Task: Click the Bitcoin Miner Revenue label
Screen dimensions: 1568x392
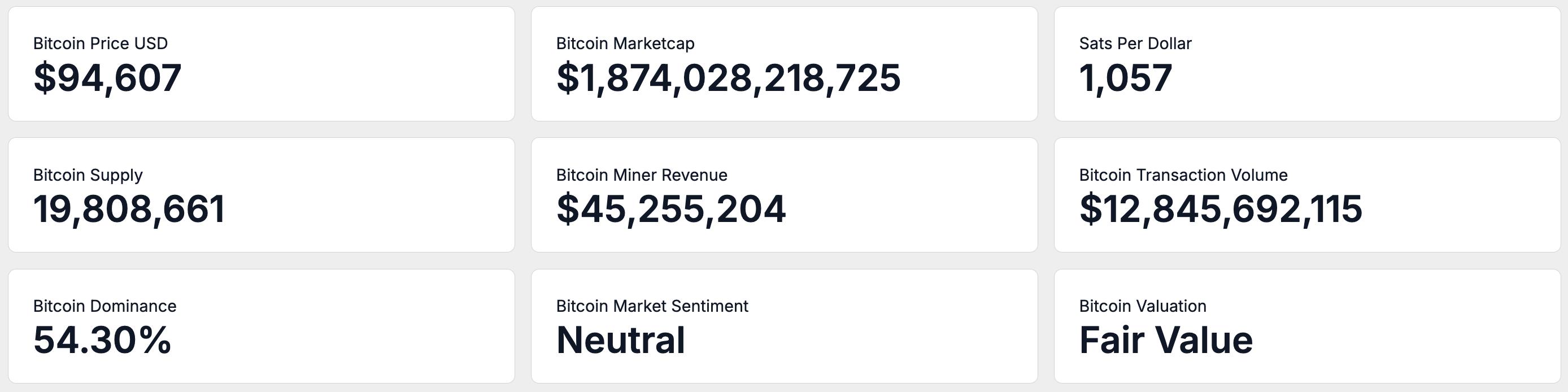Action: pyautogui.click(x=642, y=175)
